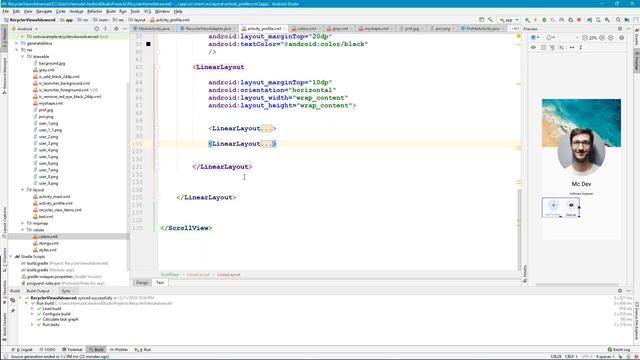Open the Event Log
640x360 pixels.
(619, 349)
